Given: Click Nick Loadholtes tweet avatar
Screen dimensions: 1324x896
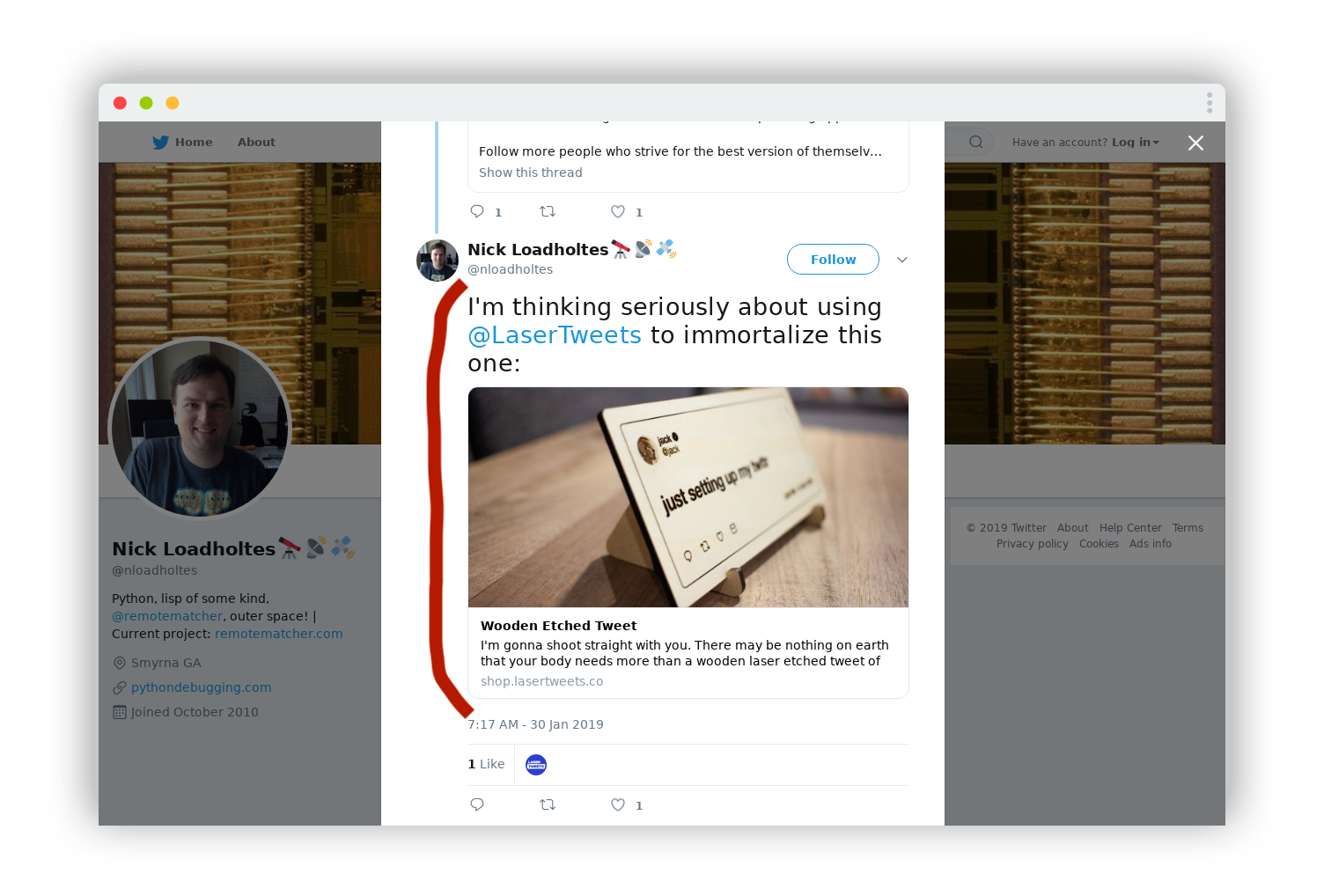Looking at the screenshot, I should (438, 261).
